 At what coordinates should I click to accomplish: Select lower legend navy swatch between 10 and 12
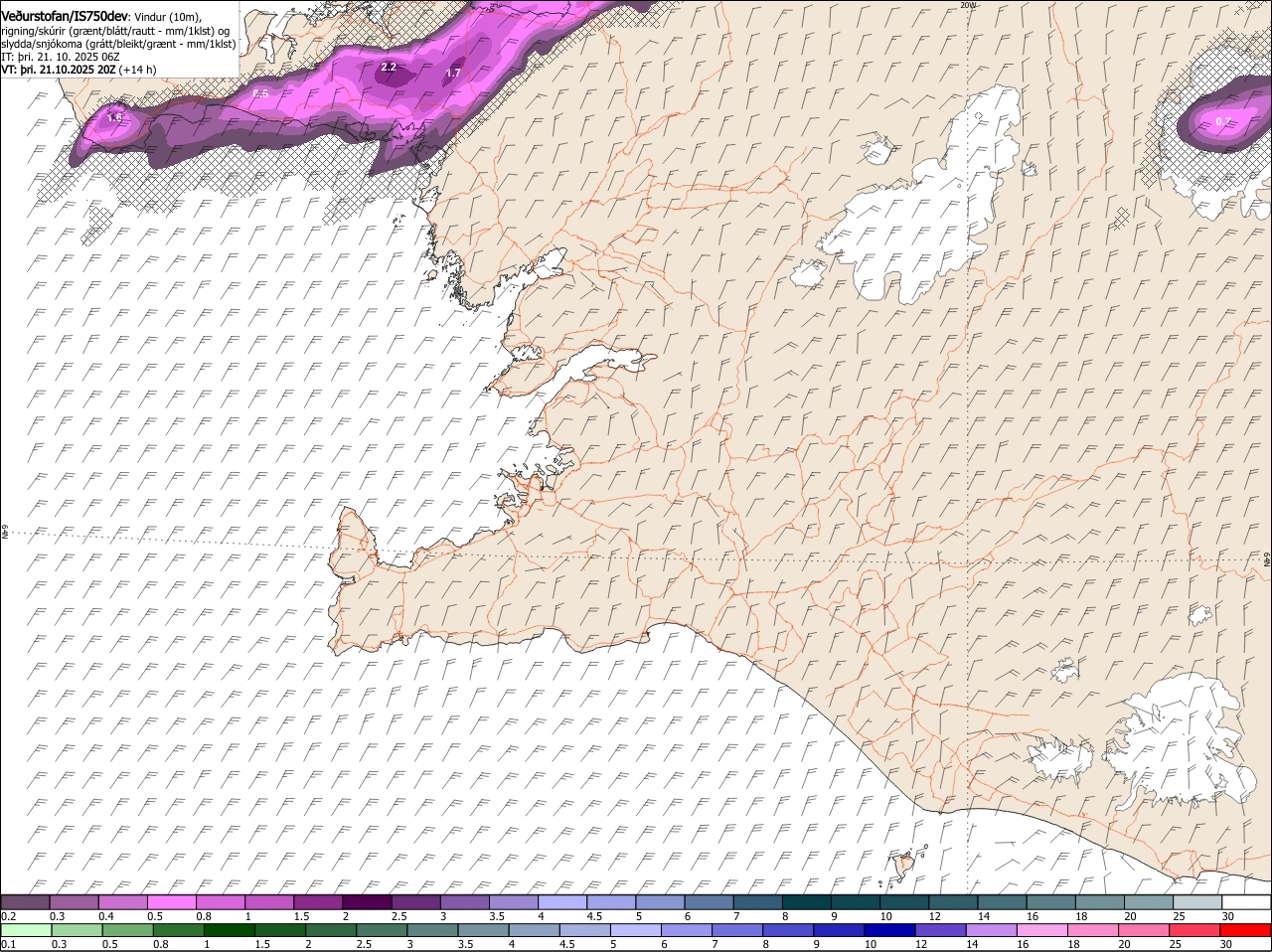click(890, 930)
